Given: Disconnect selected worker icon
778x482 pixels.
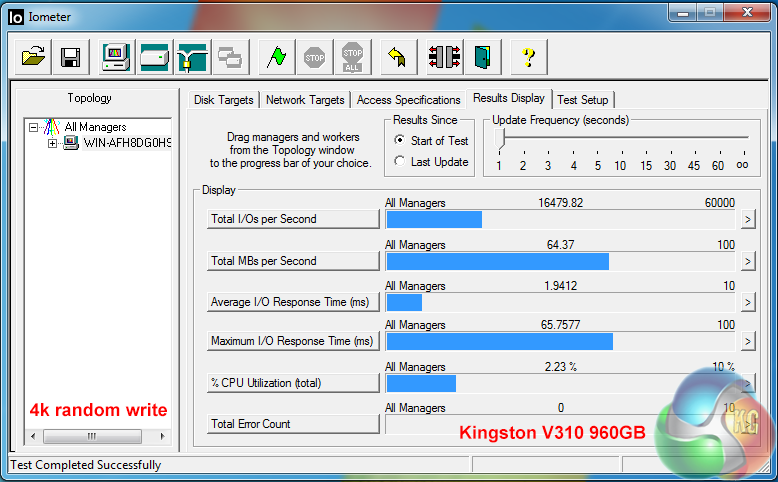Looking at the screenshot, I should [x=445, y=57].
